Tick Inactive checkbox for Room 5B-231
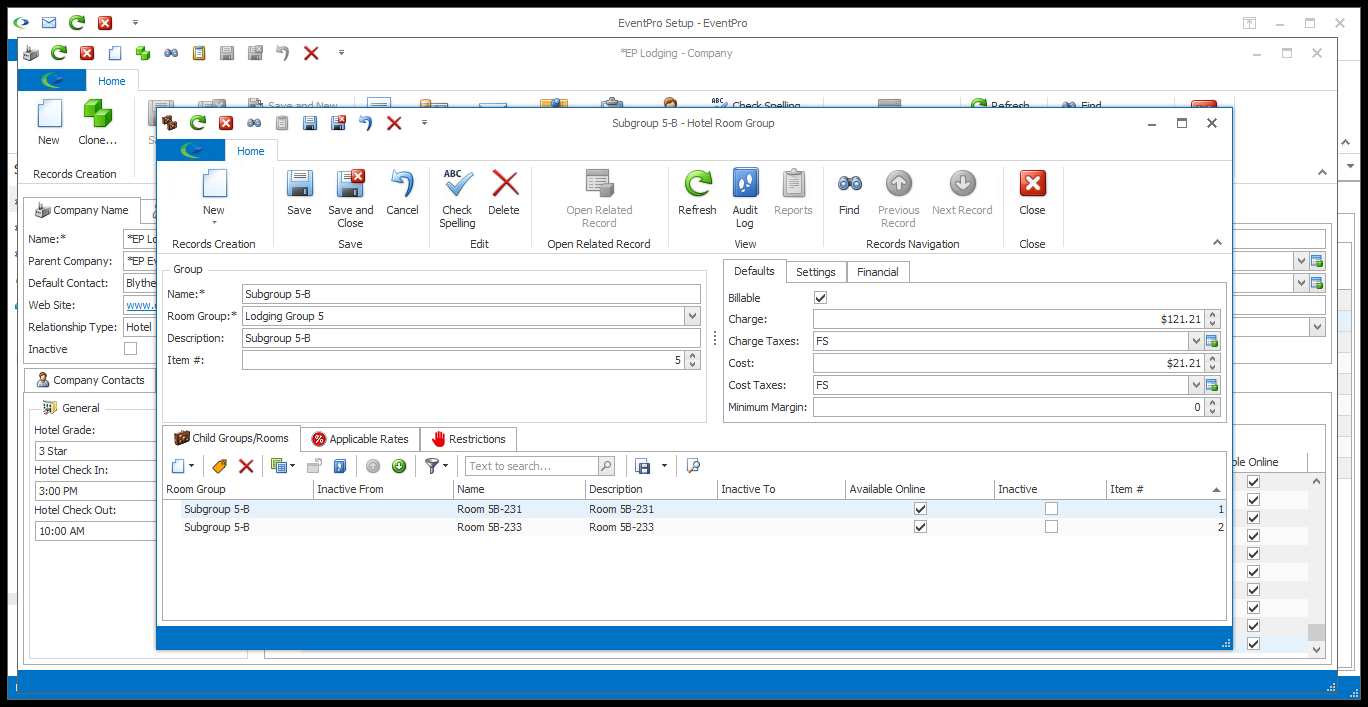Screen dimensions: 1368x707 (x=1051, y=509)
